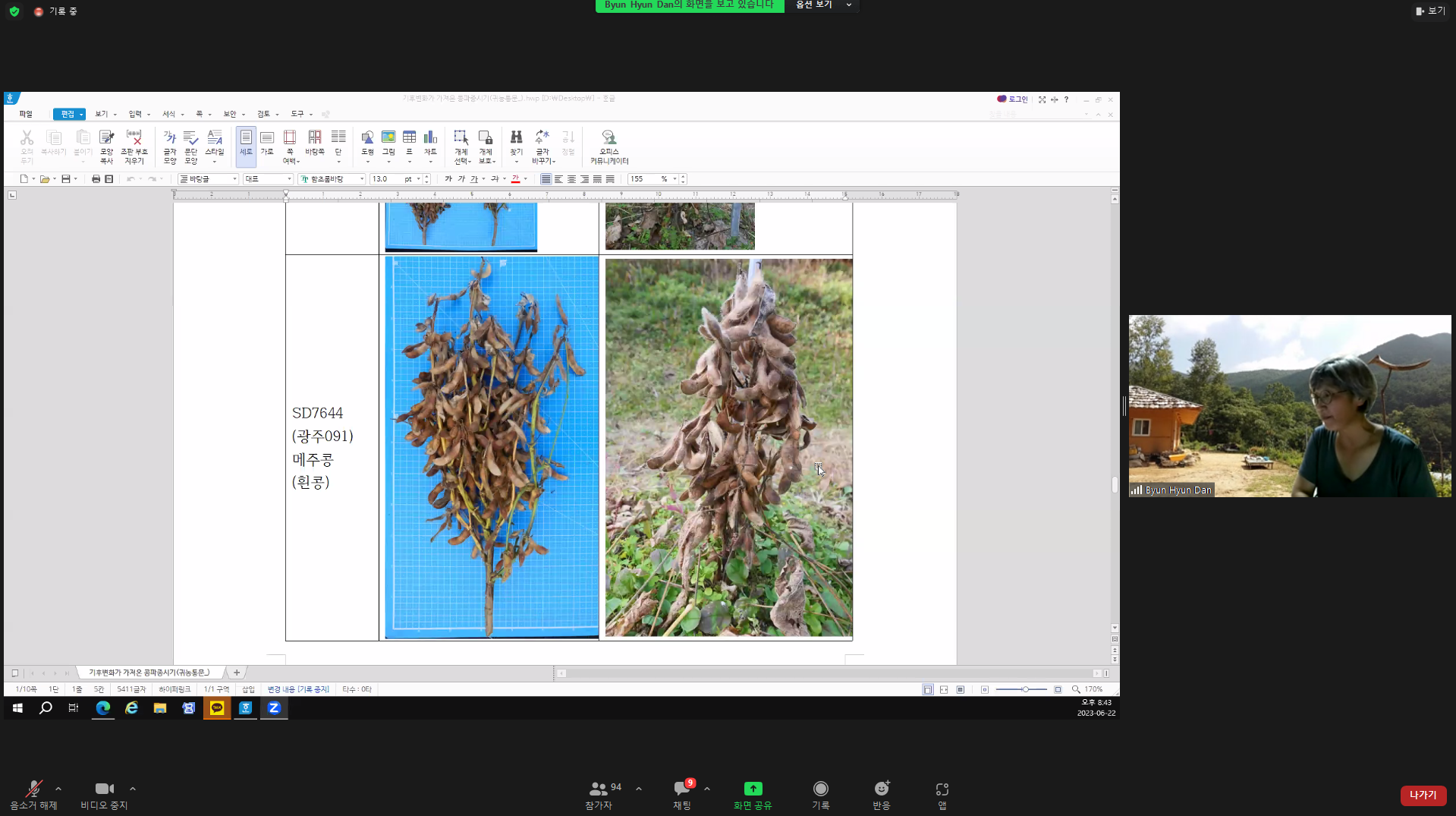Expand the font name dropdown
1456x816 pixels.
pyautogui.click(x=362, y=179)
